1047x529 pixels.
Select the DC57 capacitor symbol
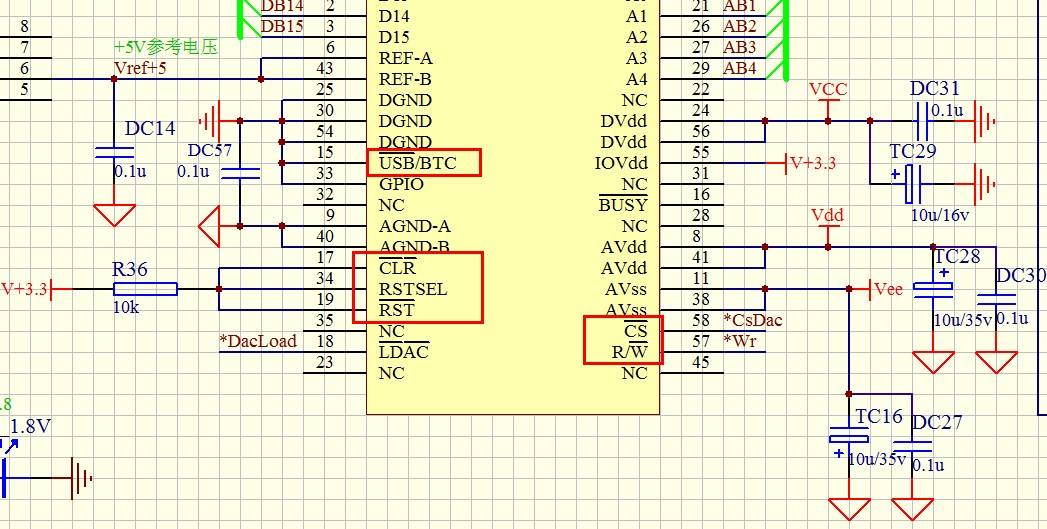tap(240, 173)
